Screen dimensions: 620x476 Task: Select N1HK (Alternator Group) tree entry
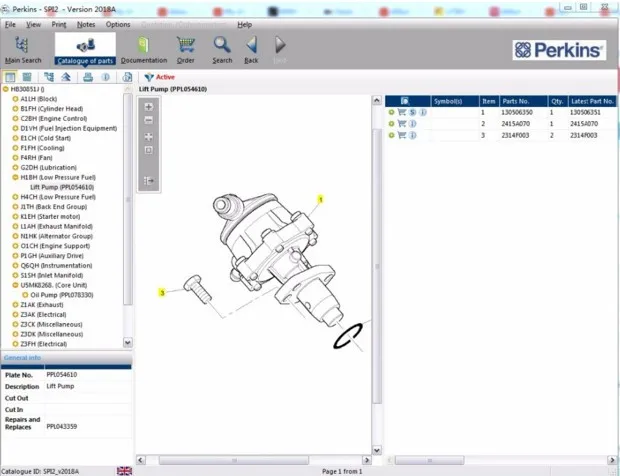coord(57,236)
